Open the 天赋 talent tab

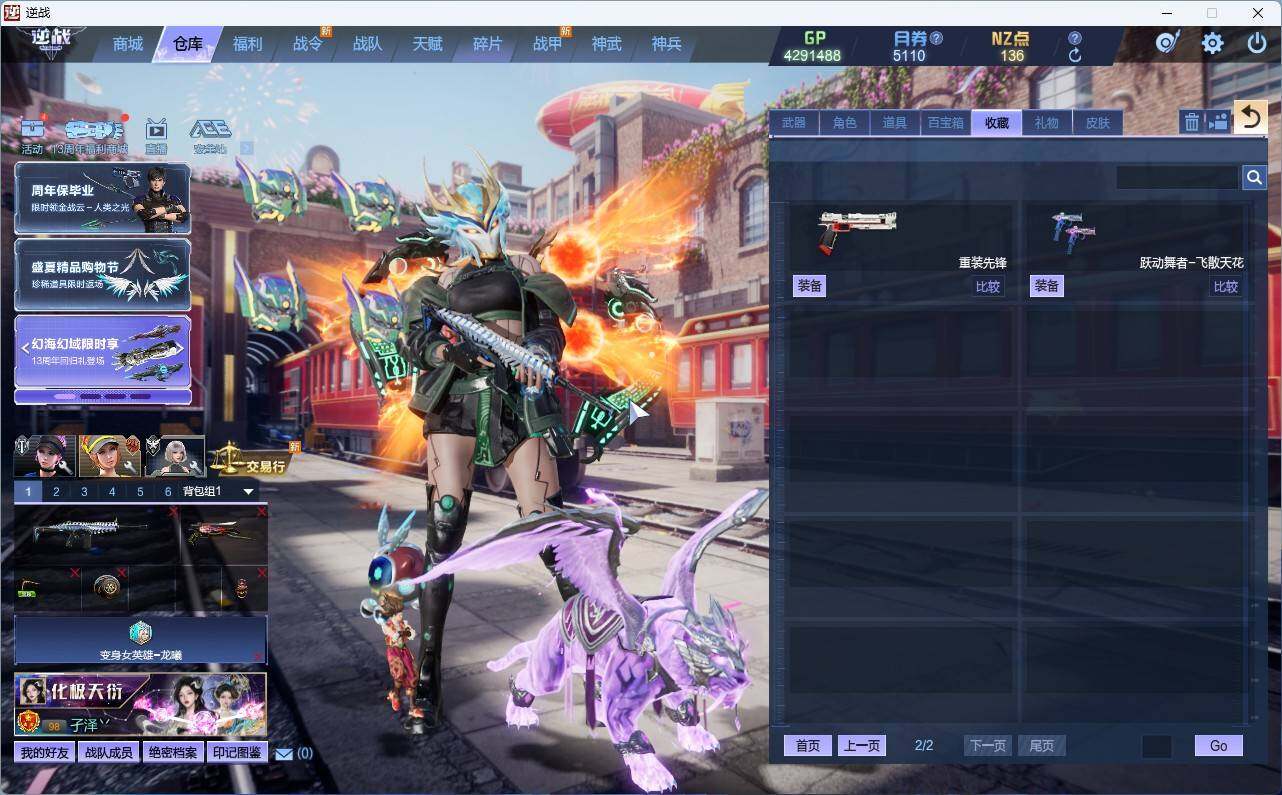[427, 44]
